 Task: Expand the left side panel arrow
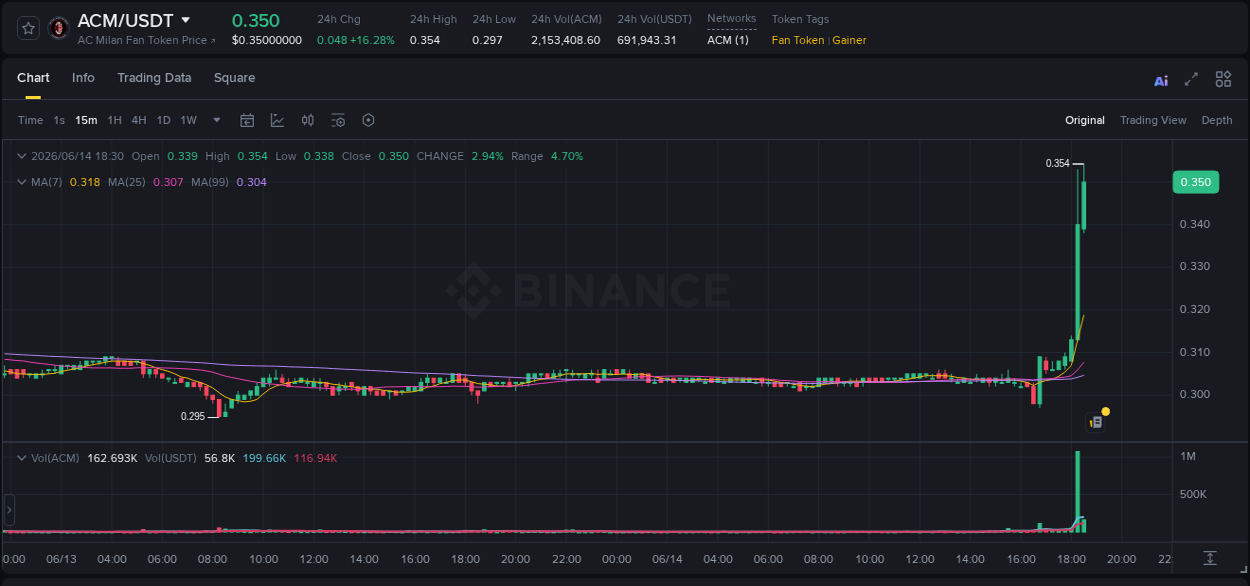click(10, 510)
